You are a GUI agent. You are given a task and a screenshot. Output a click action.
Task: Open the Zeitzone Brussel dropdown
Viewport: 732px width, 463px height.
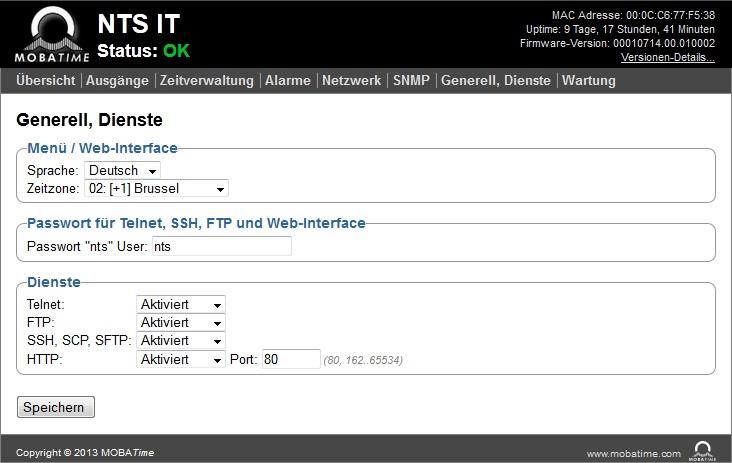[x=156, y=189]
